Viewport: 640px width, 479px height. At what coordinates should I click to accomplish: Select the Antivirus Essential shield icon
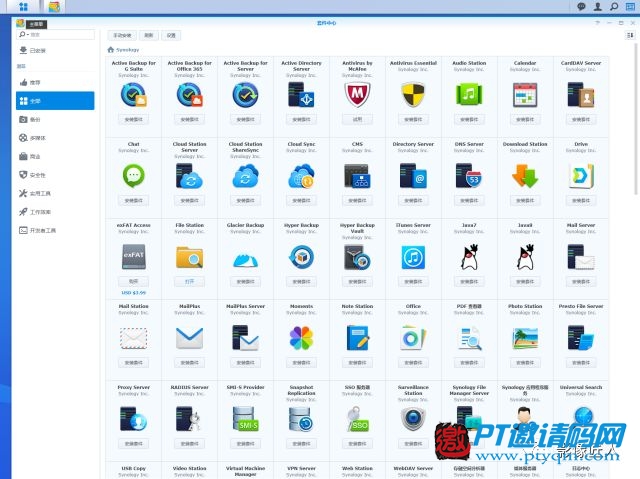coord(413,95)
